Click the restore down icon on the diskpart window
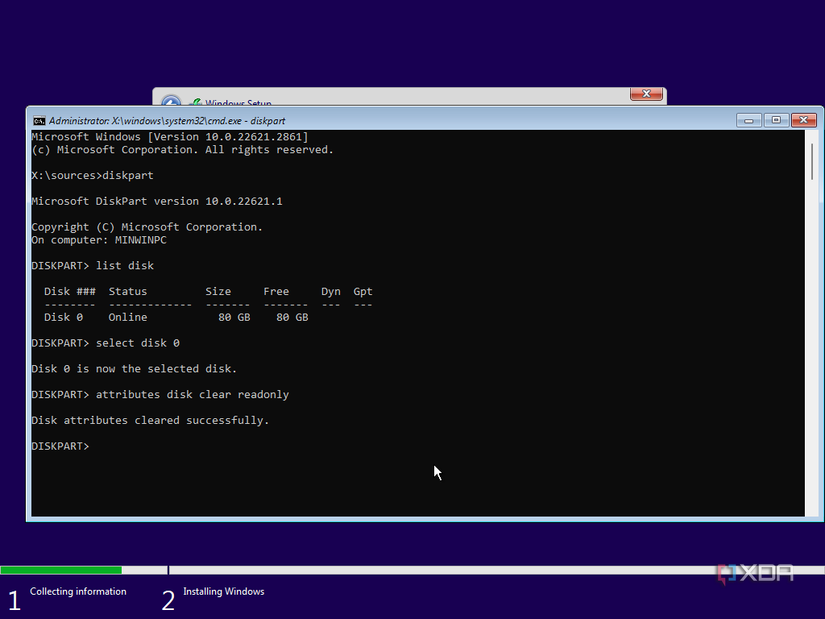Screen dimensions: 825x619 coord(775,119)
